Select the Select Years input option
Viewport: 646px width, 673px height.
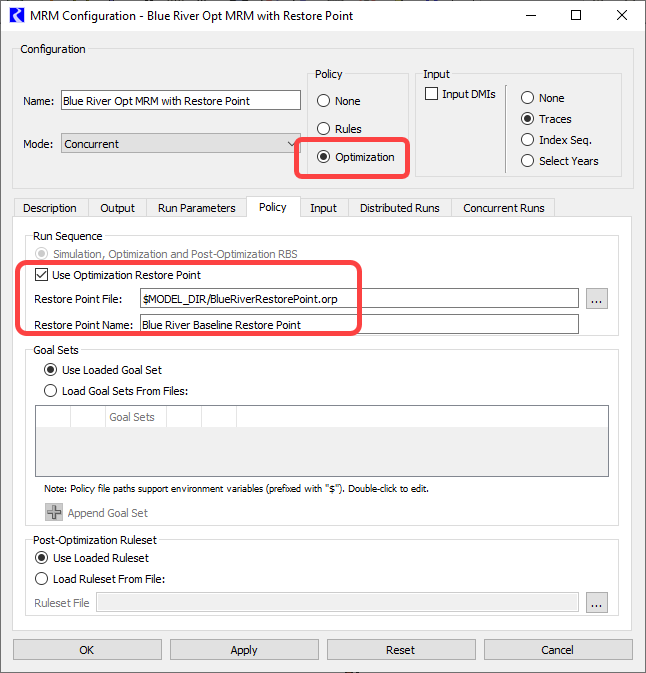pyautogui.click(x=527, y=161)
